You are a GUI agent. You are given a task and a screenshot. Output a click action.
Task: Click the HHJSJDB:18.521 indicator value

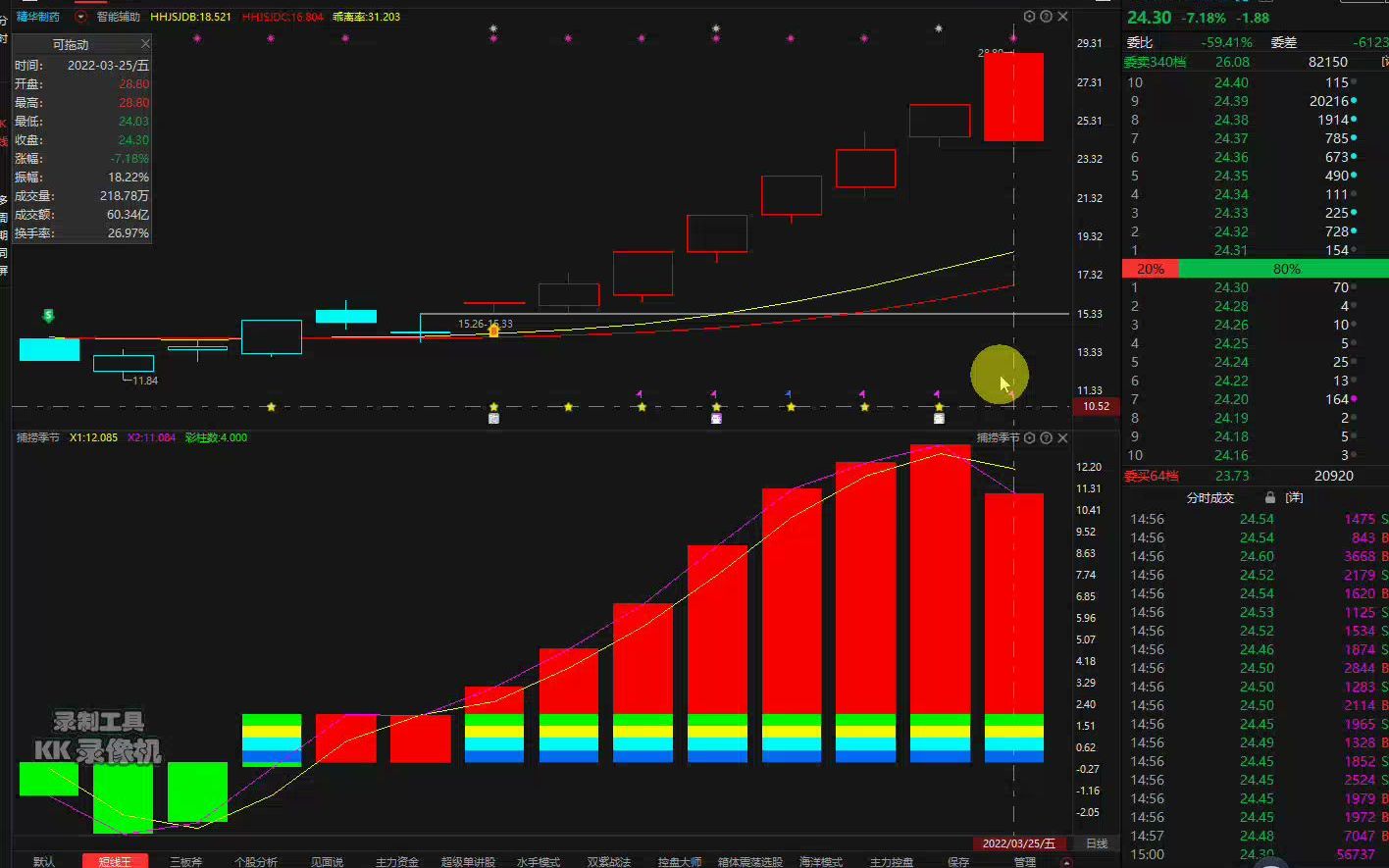tap(191, 17)
